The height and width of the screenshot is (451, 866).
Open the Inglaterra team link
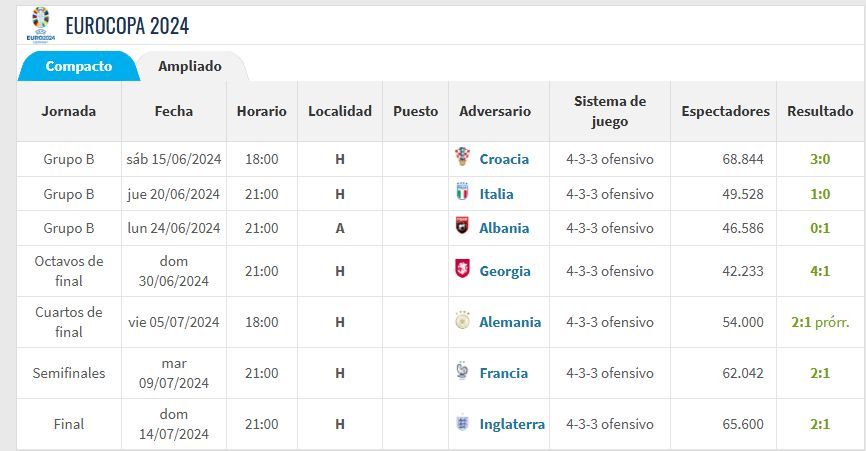512,424
